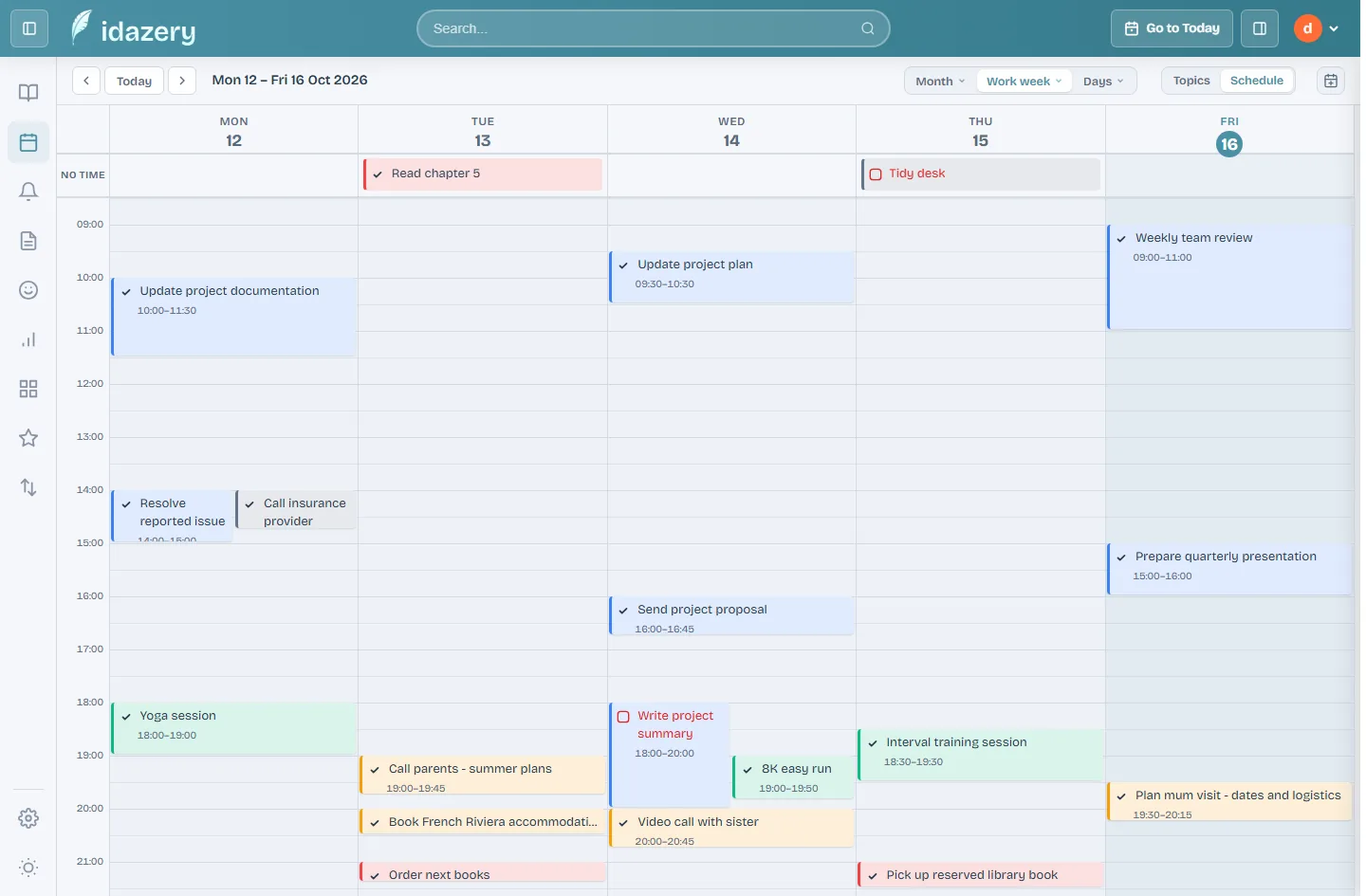Viewport: 1366px width, 896px height.
Task: Switch to the Topics tab
Action: 1191,81
